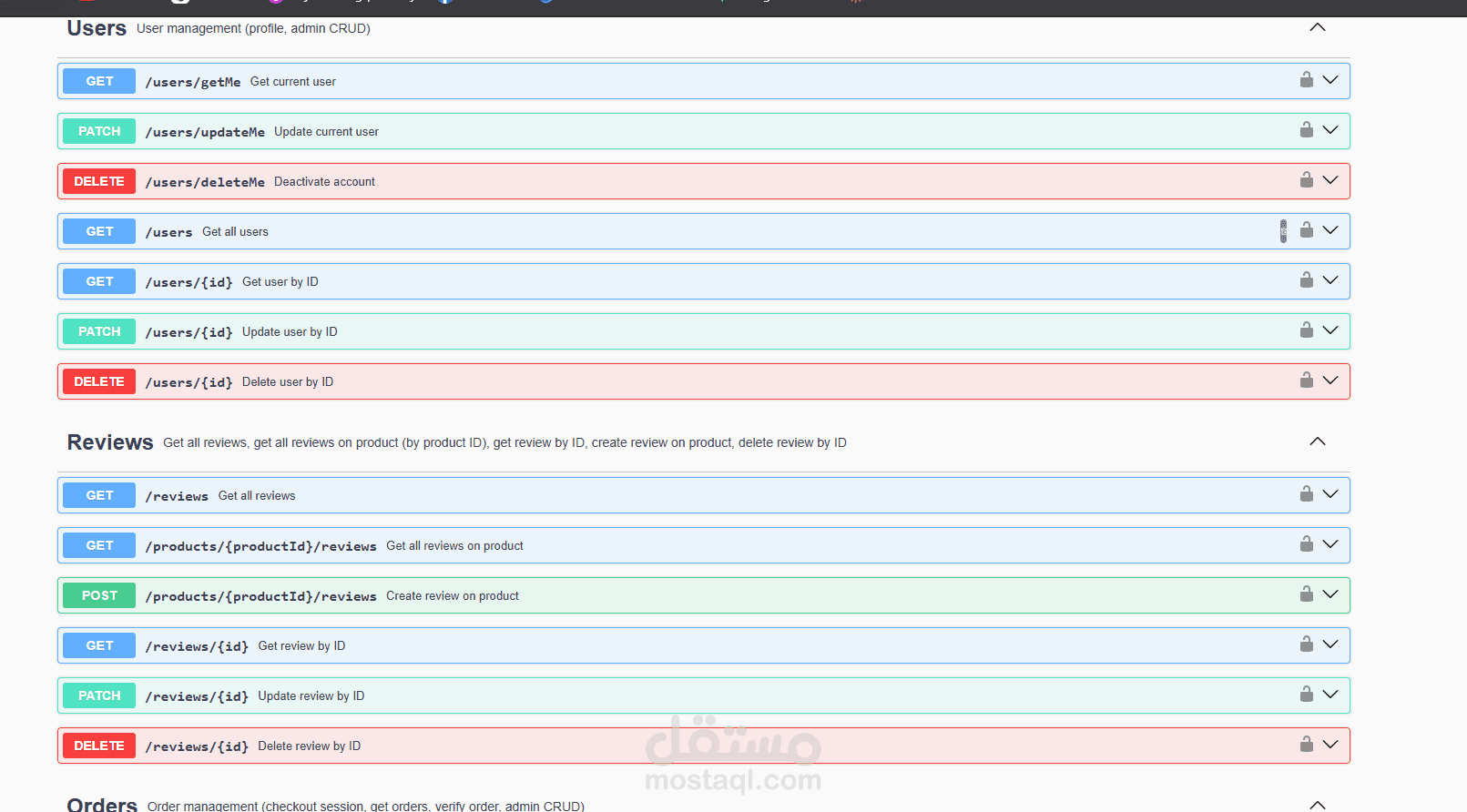This screenshot has height=812, width=1467.
Task: Click the /users/getMe path text
Action: coord(193,82)
